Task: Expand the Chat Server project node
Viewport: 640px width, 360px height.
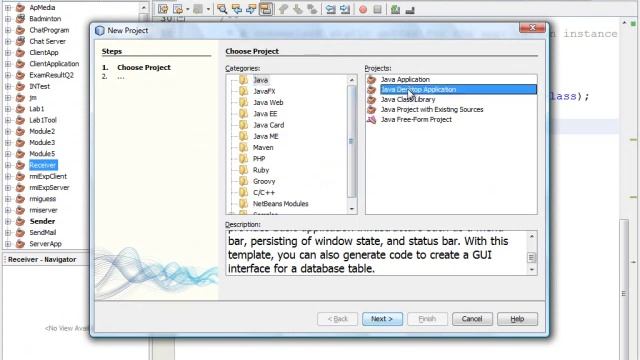Action: pos(8,41)
